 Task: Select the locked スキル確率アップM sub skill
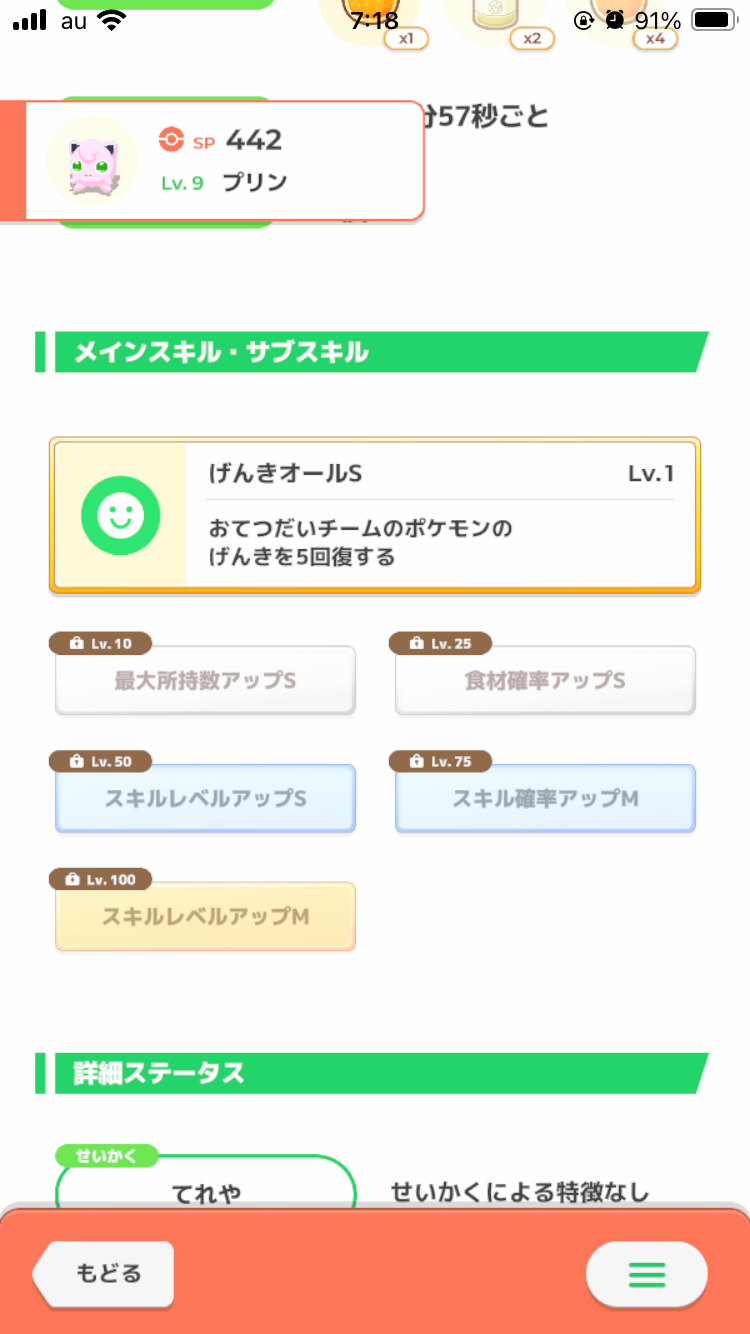(x=545, y=799)
